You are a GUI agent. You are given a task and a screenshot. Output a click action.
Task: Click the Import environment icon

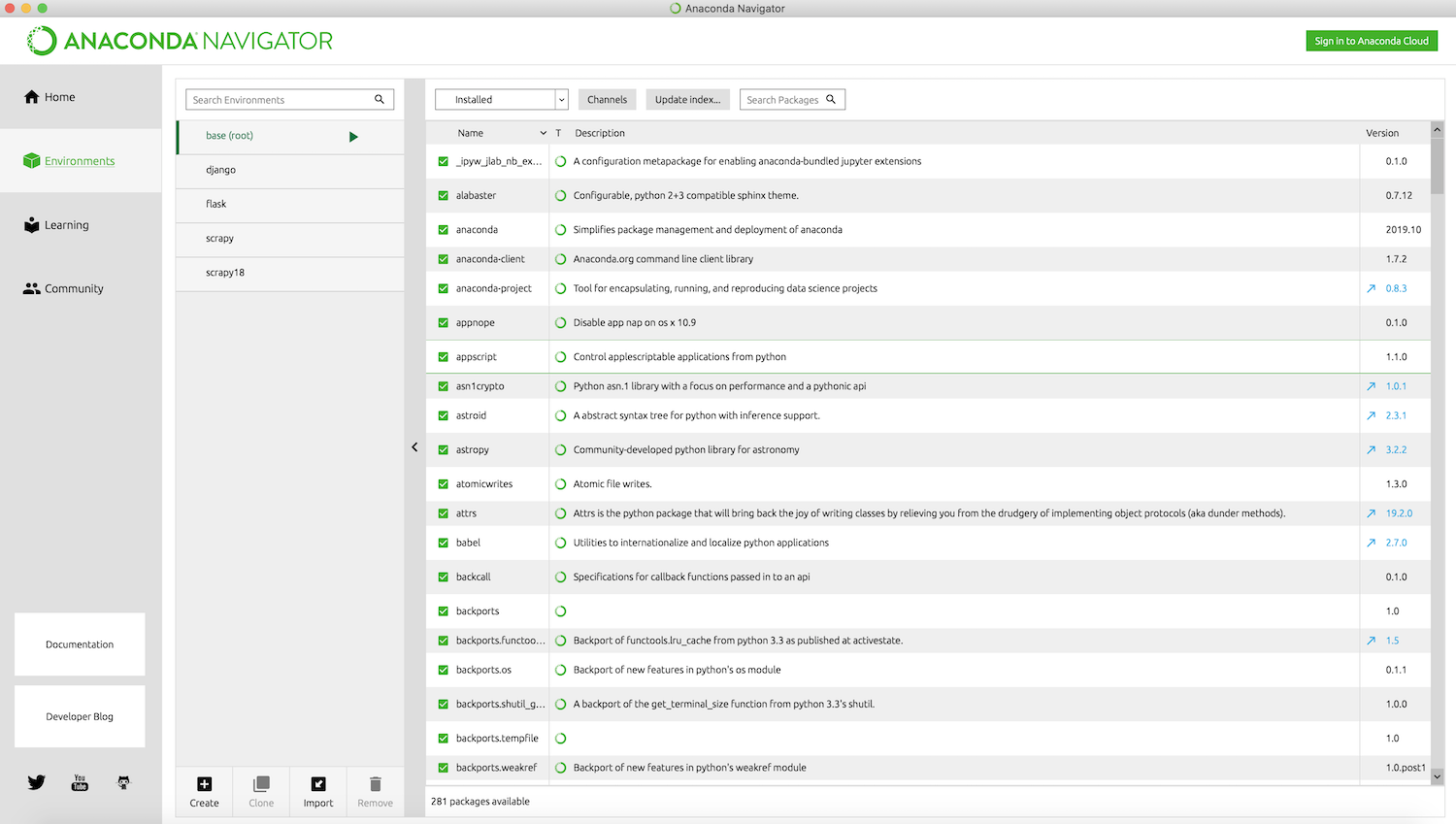pos(318,784)
